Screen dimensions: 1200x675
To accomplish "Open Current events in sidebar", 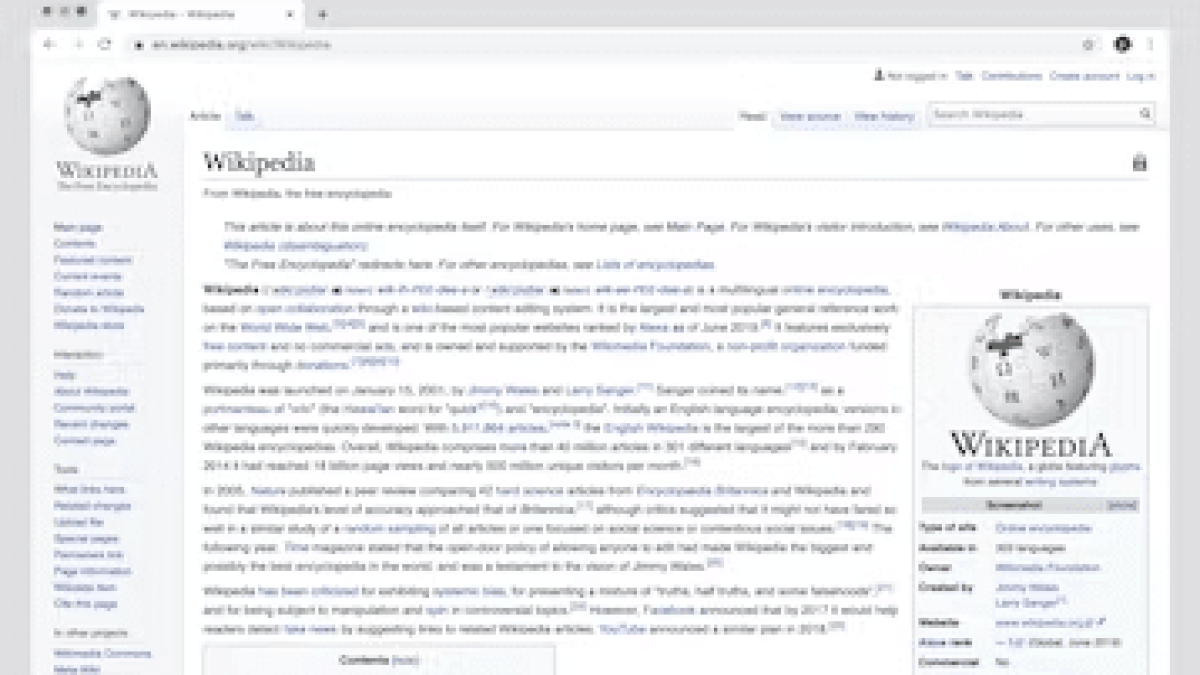I will point(87,276).
